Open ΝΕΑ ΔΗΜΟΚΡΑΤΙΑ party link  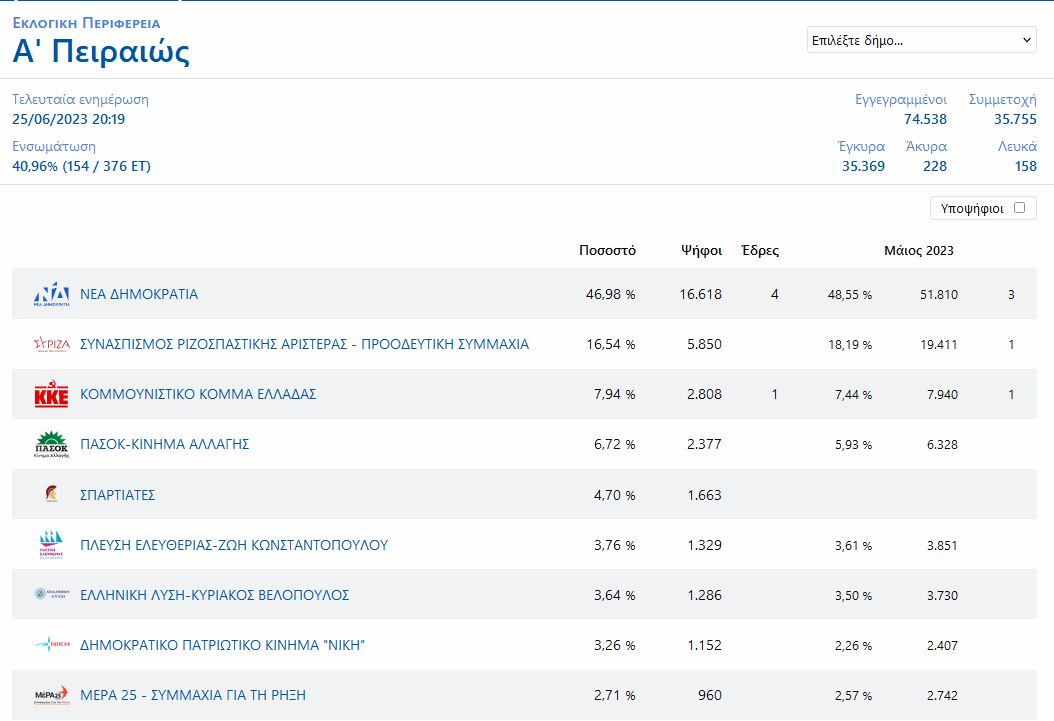pyautogui.click(x=139, y=294)
